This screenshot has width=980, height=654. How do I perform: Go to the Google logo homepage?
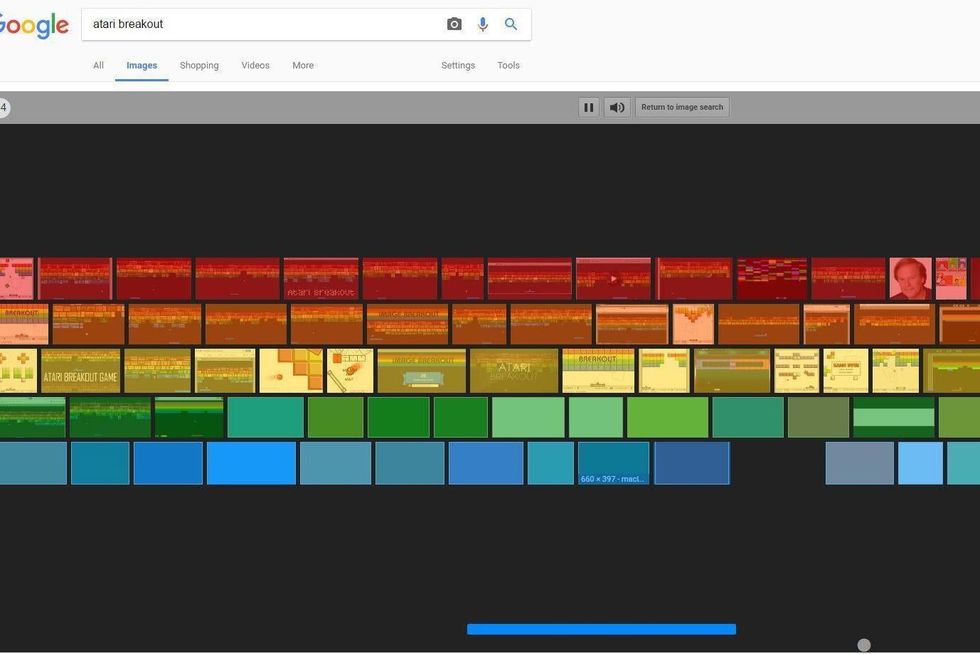click(x=32, y=26)
